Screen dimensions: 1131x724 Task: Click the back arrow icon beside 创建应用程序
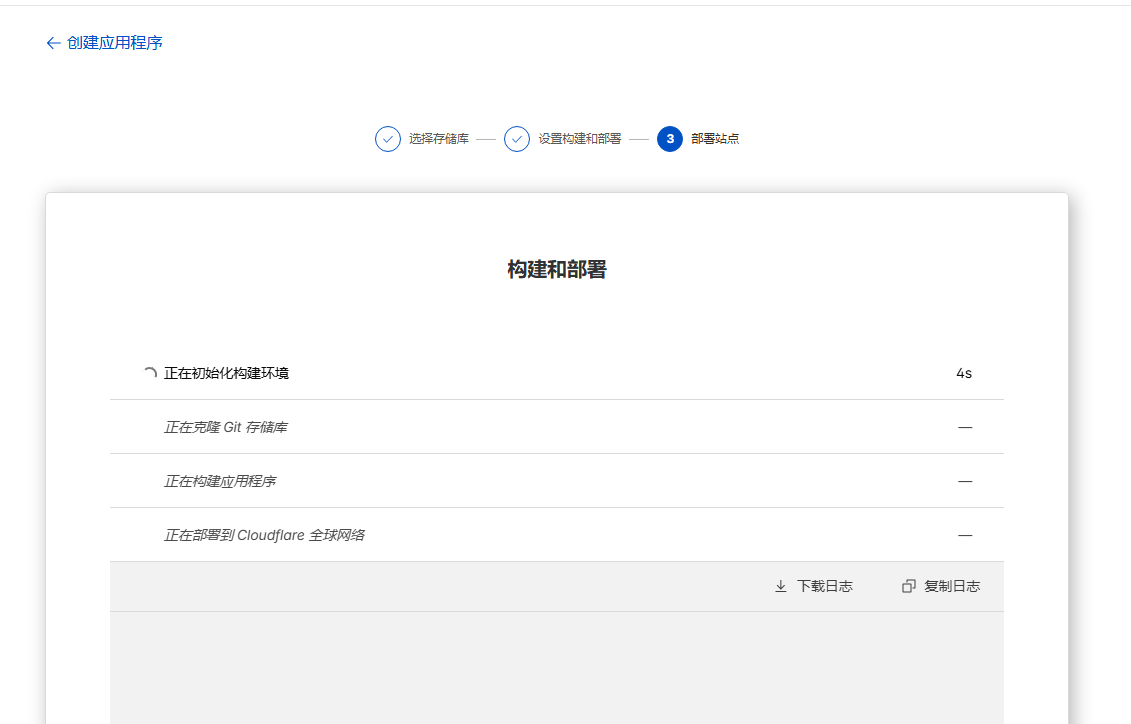(x=53, y=43)
